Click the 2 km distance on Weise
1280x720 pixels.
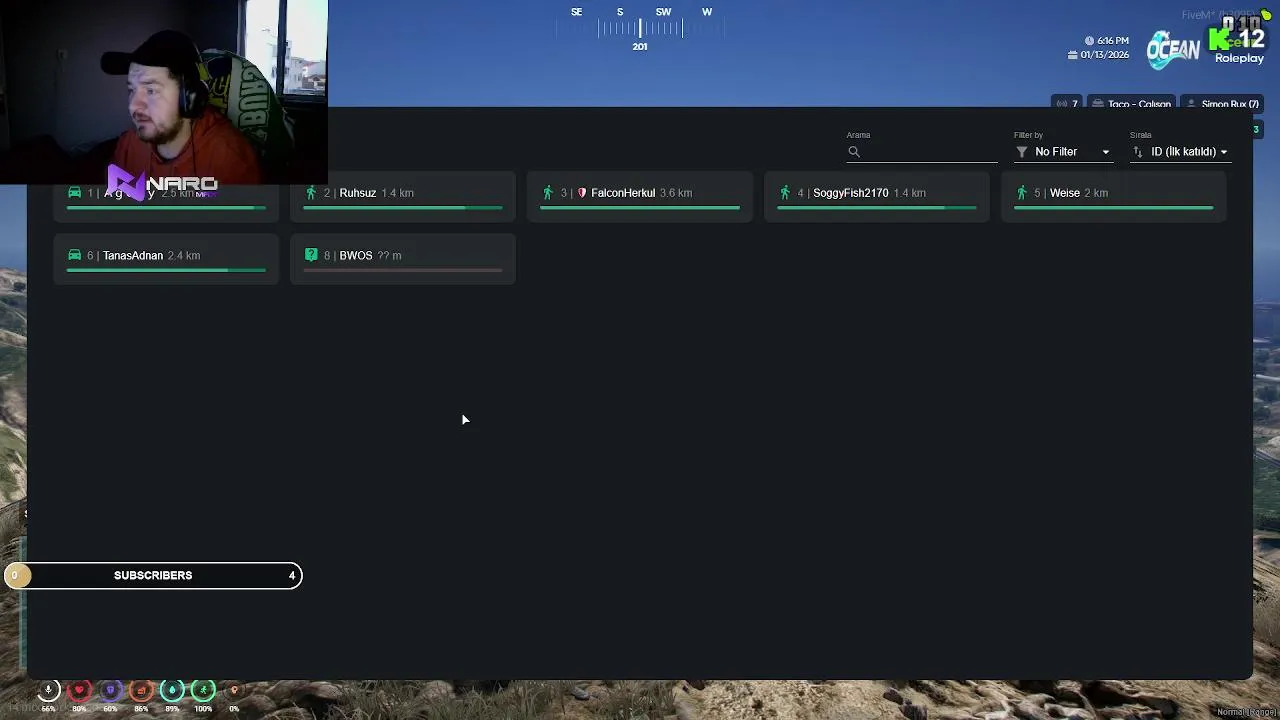(x=1096, y=193)
